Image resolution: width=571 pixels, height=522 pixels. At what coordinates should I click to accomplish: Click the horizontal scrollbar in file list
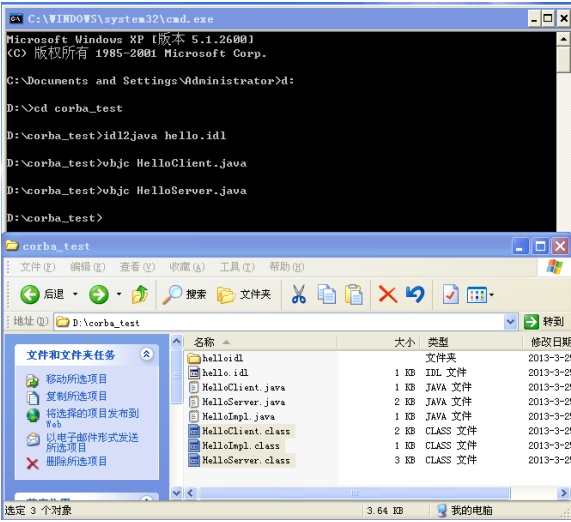pyautogui.click(x=355, y=493)
